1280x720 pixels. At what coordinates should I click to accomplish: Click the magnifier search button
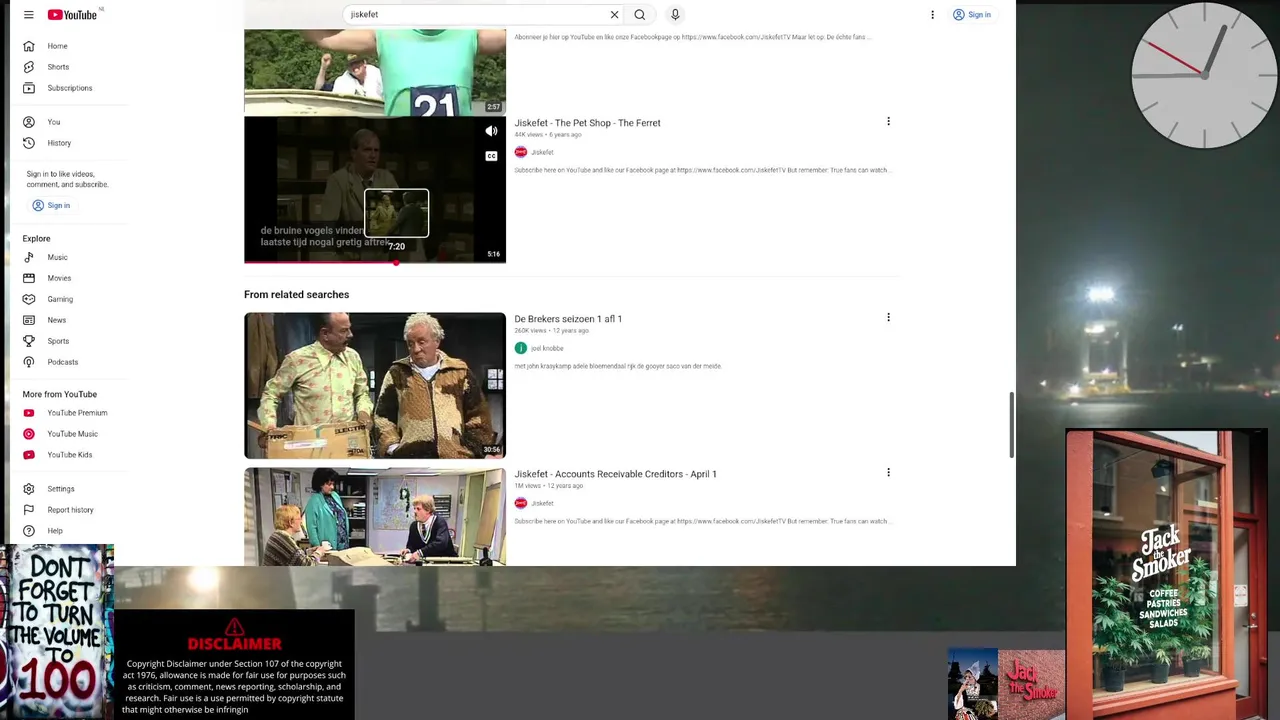[x=640, y=15]
